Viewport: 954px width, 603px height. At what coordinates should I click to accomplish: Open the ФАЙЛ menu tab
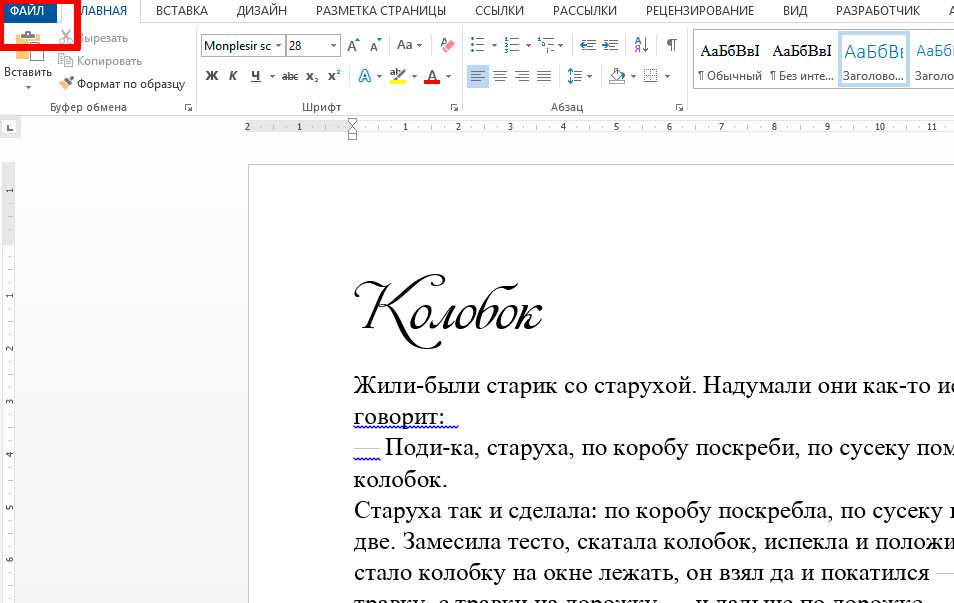(x=28, y=11)
